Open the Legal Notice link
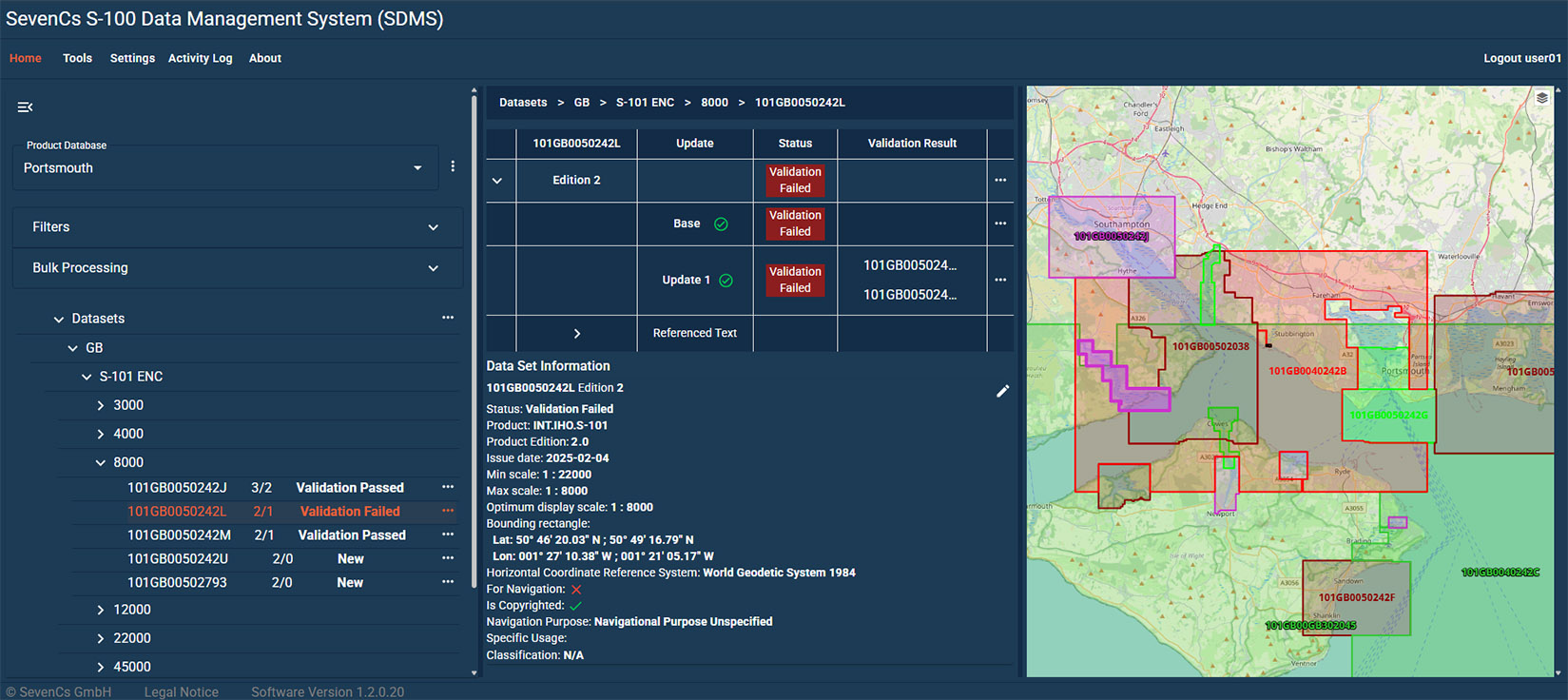1568x700 pixels. 181,691
